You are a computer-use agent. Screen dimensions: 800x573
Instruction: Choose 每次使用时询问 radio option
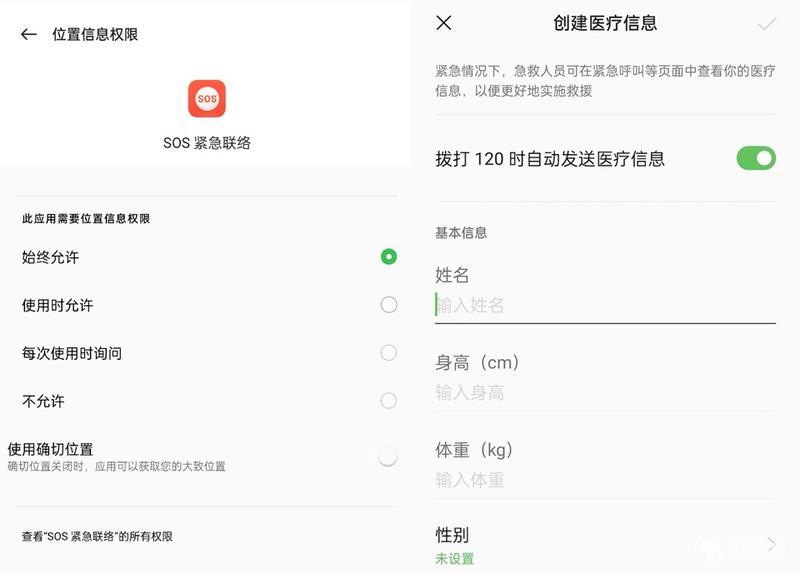click(389, 353)
